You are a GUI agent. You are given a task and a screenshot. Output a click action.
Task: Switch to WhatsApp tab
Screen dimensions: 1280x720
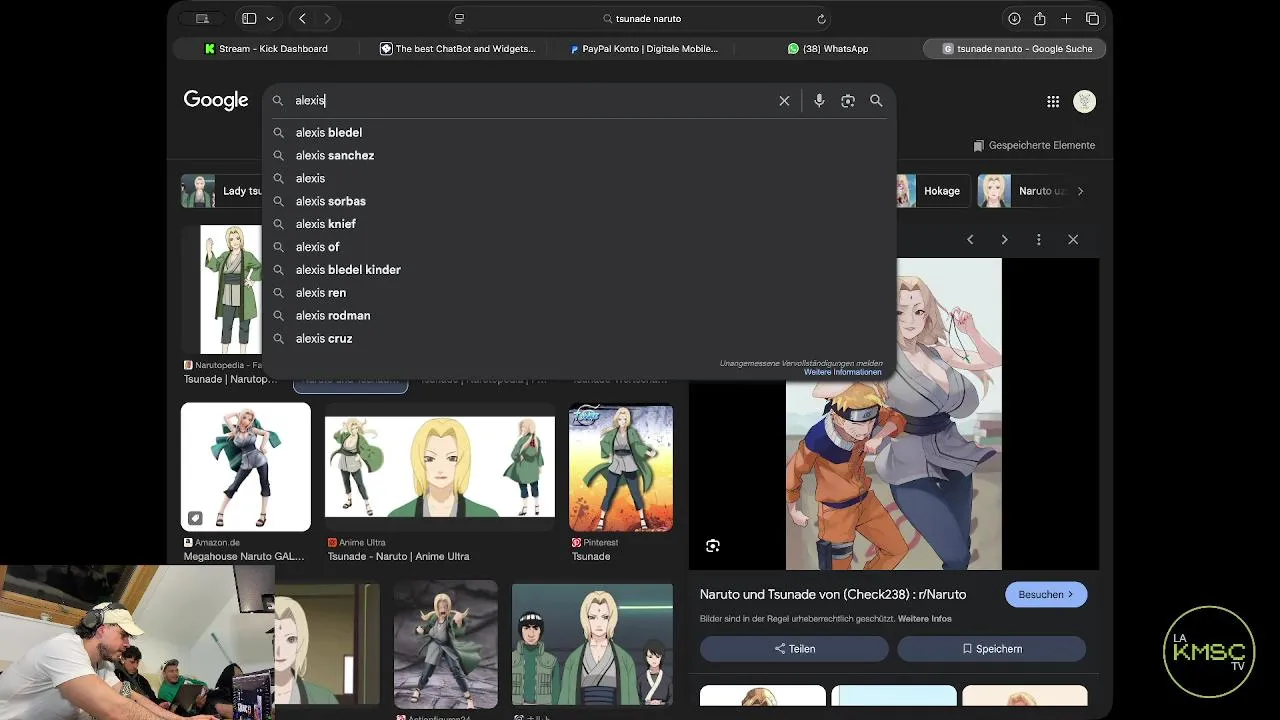click(827, 48)
